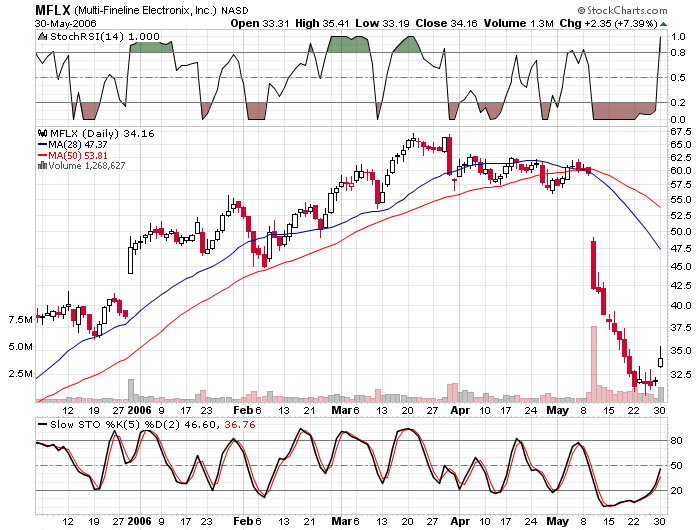This screenshot has width=700, height=530.
Task: Click the Close 34.16 value
Action: tap(446, 24)
